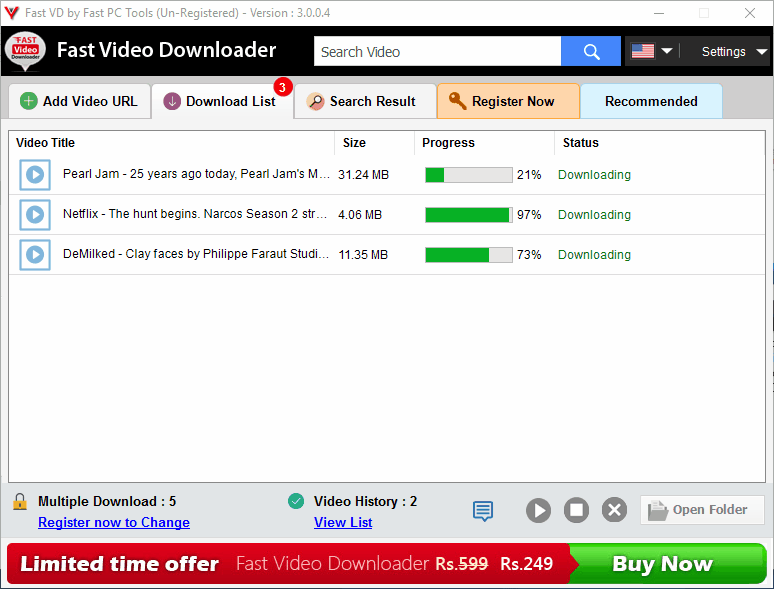
Task: Click Pearl Jam Downloading status text
Action: 594,175
